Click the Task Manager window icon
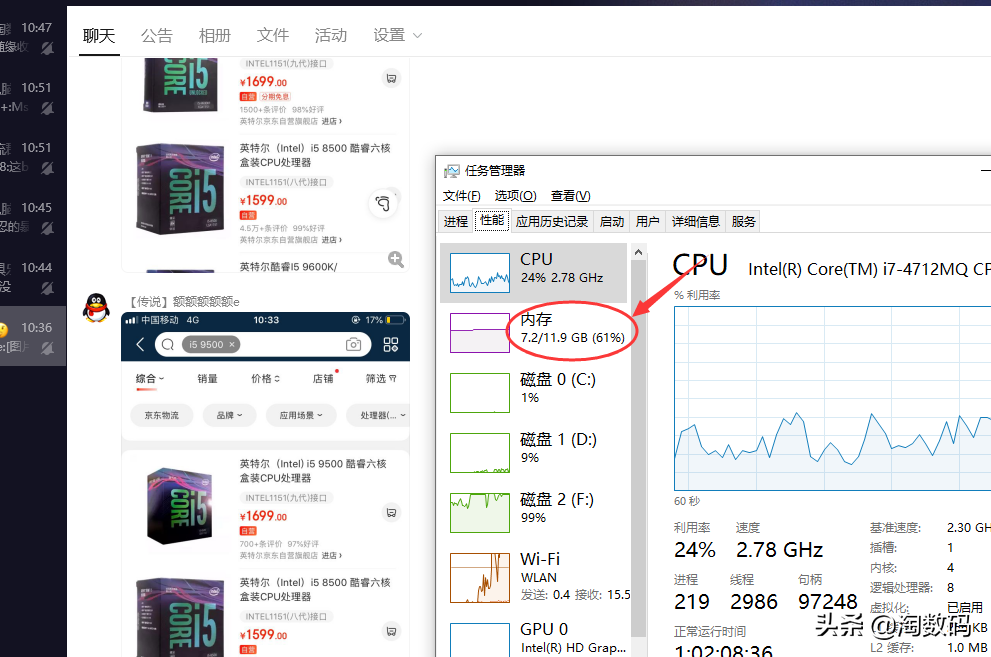 (x=451, y=171)
